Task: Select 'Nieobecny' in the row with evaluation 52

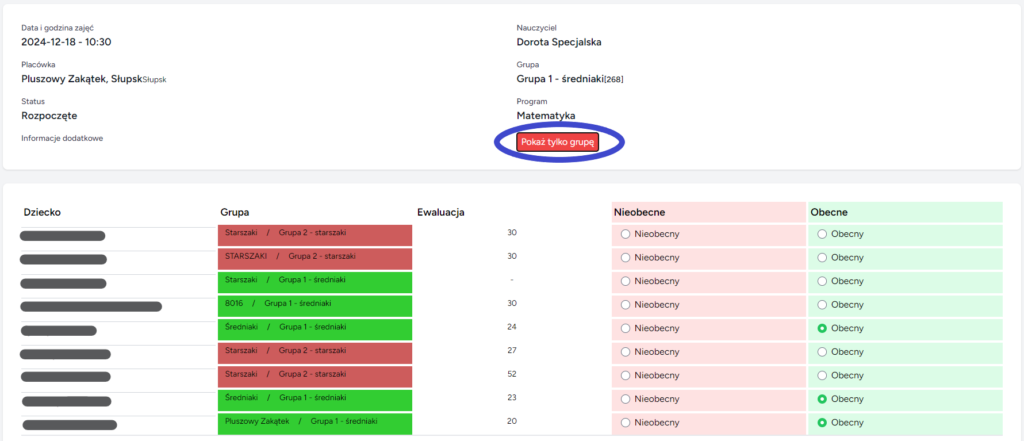Action: coord(627,375)
